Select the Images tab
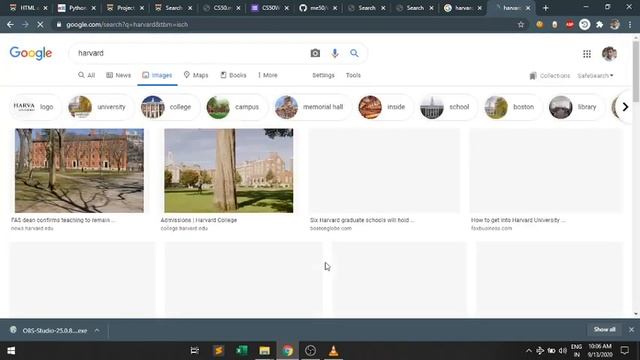The image size is (640, 360). (157, 75)
